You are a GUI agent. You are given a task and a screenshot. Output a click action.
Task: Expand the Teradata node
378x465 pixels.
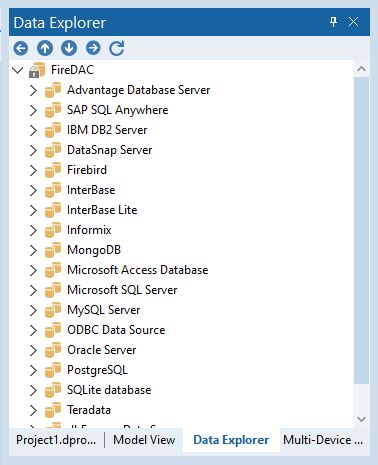(x=33, y=410)
